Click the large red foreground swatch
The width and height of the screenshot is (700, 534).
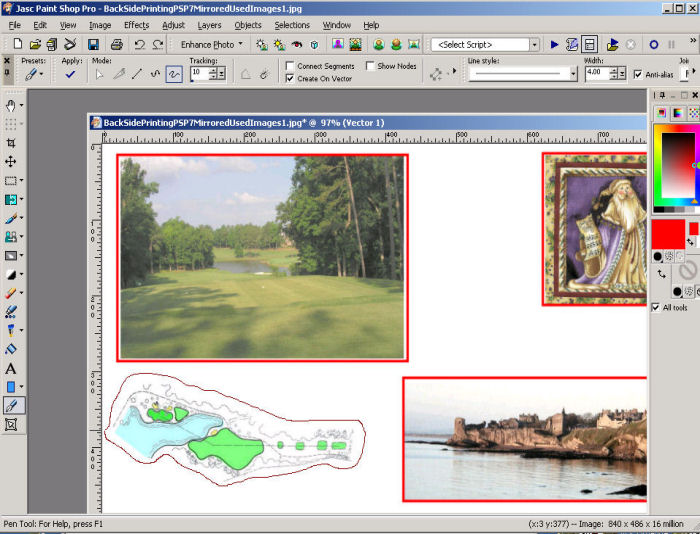(667, 234)
